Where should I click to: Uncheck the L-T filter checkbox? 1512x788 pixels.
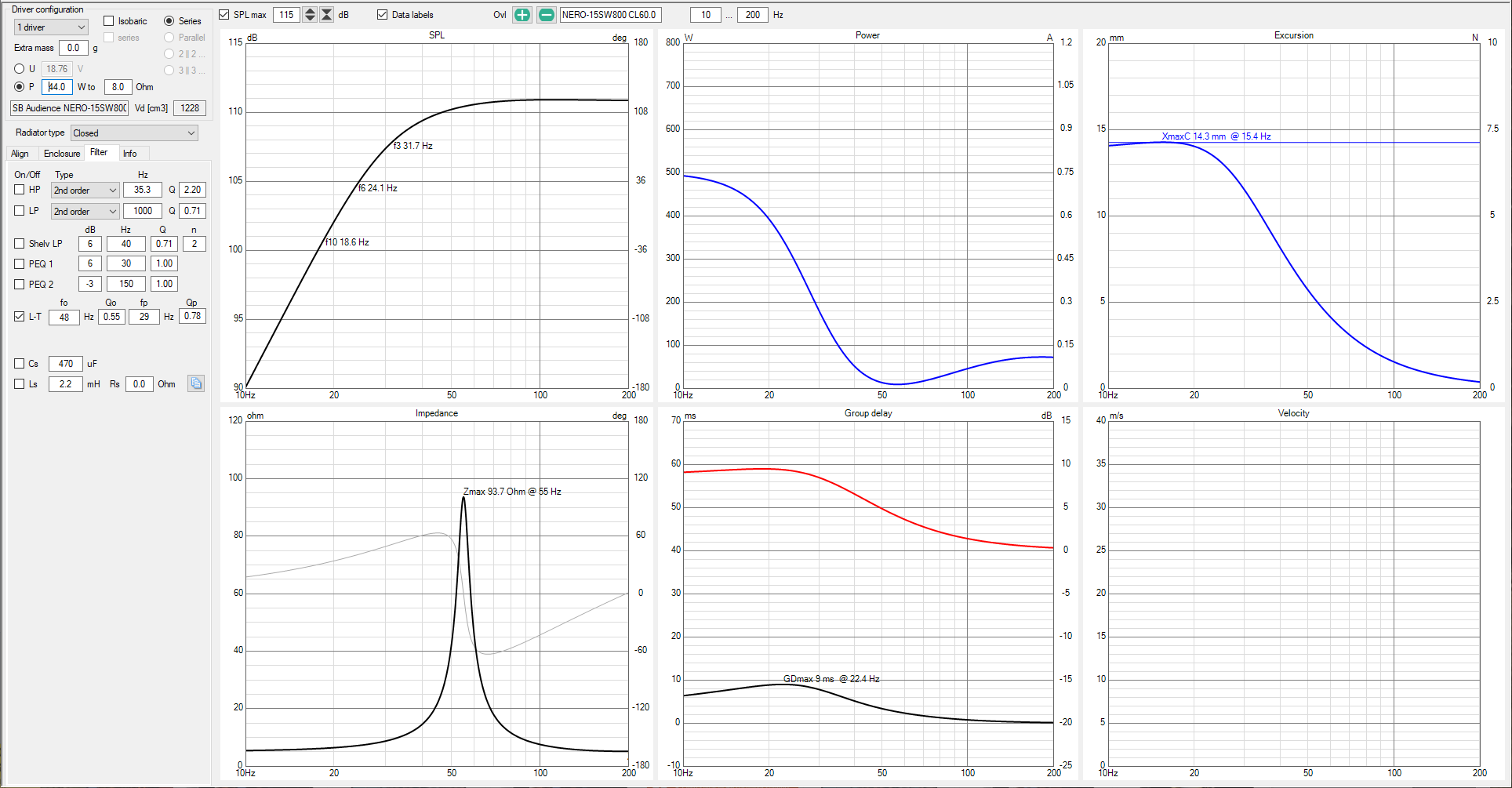[x=20, y=317]
